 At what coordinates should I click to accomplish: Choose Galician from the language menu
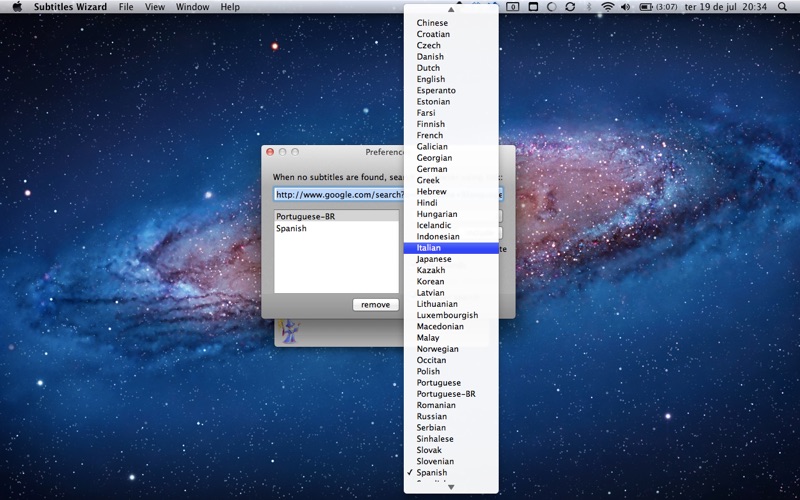[451, 146]
